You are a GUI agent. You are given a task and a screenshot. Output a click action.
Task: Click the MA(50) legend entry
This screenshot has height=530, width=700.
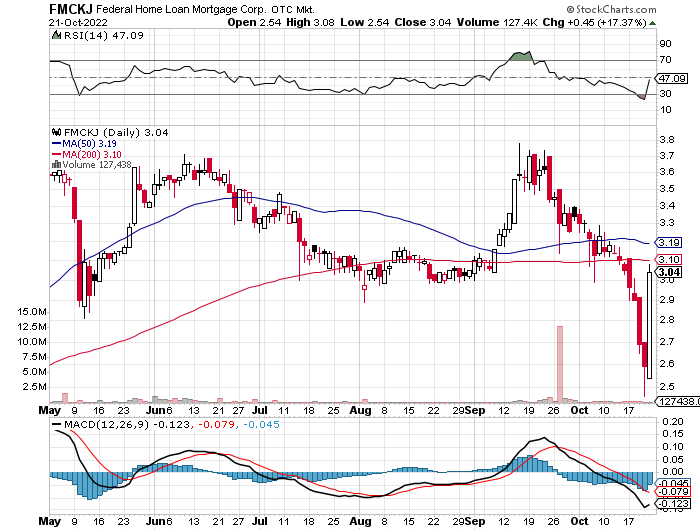click(84, 143)
